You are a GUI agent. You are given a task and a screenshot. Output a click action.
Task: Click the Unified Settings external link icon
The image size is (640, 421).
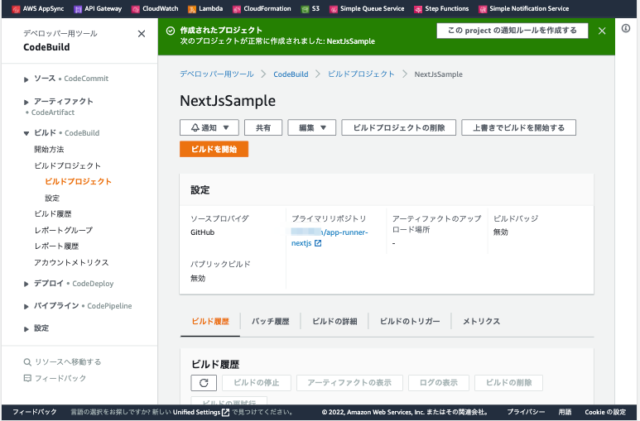[225, 412]
